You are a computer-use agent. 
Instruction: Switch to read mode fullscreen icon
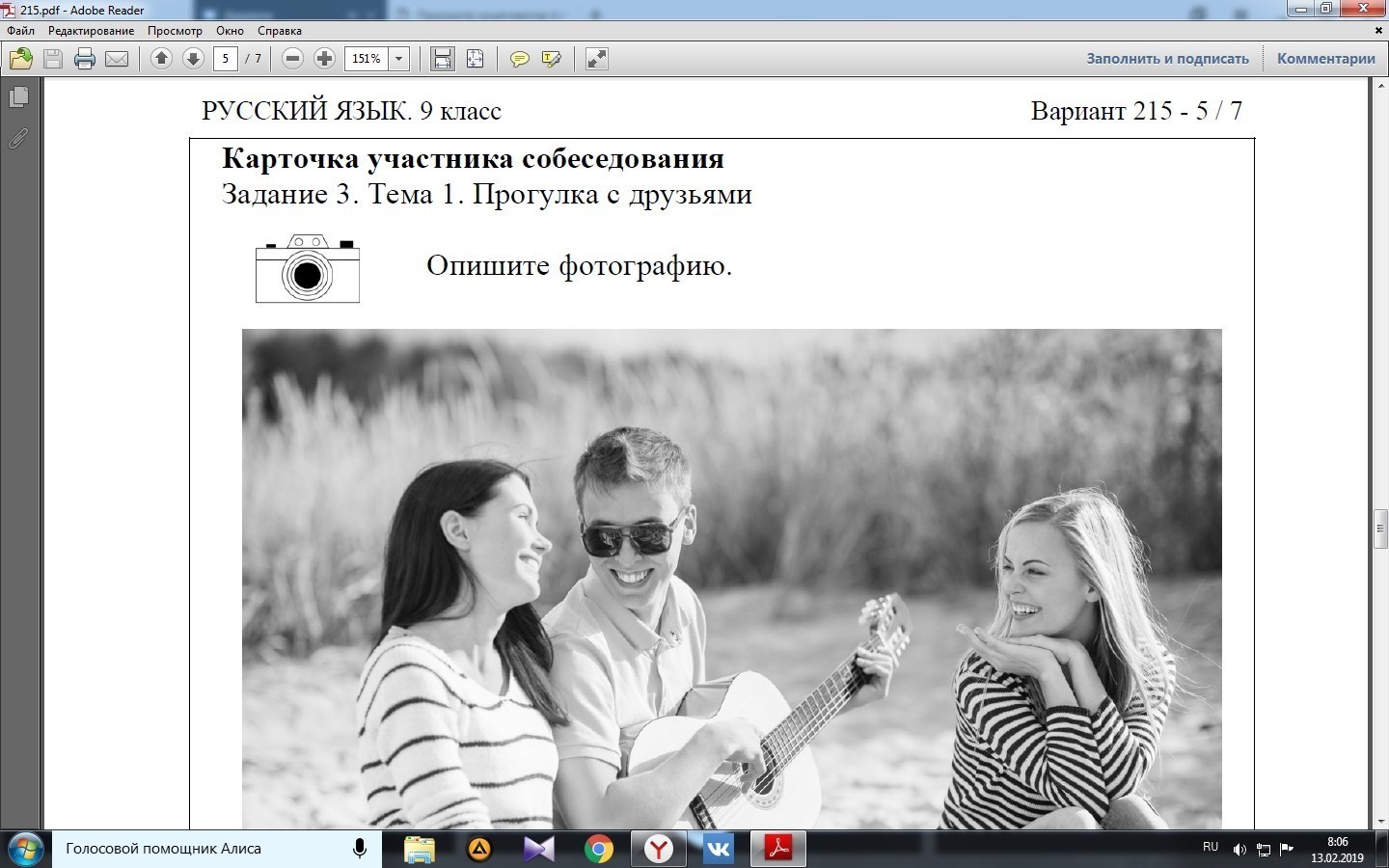(597, 59)
